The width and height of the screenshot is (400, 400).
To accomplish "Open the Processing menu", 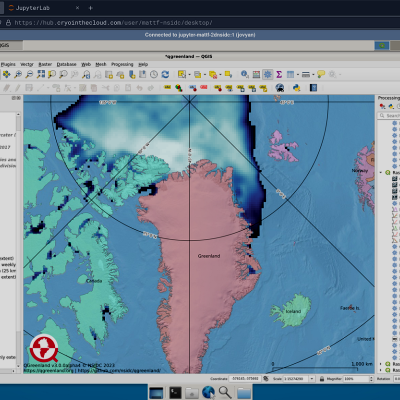I will [122, 64].
